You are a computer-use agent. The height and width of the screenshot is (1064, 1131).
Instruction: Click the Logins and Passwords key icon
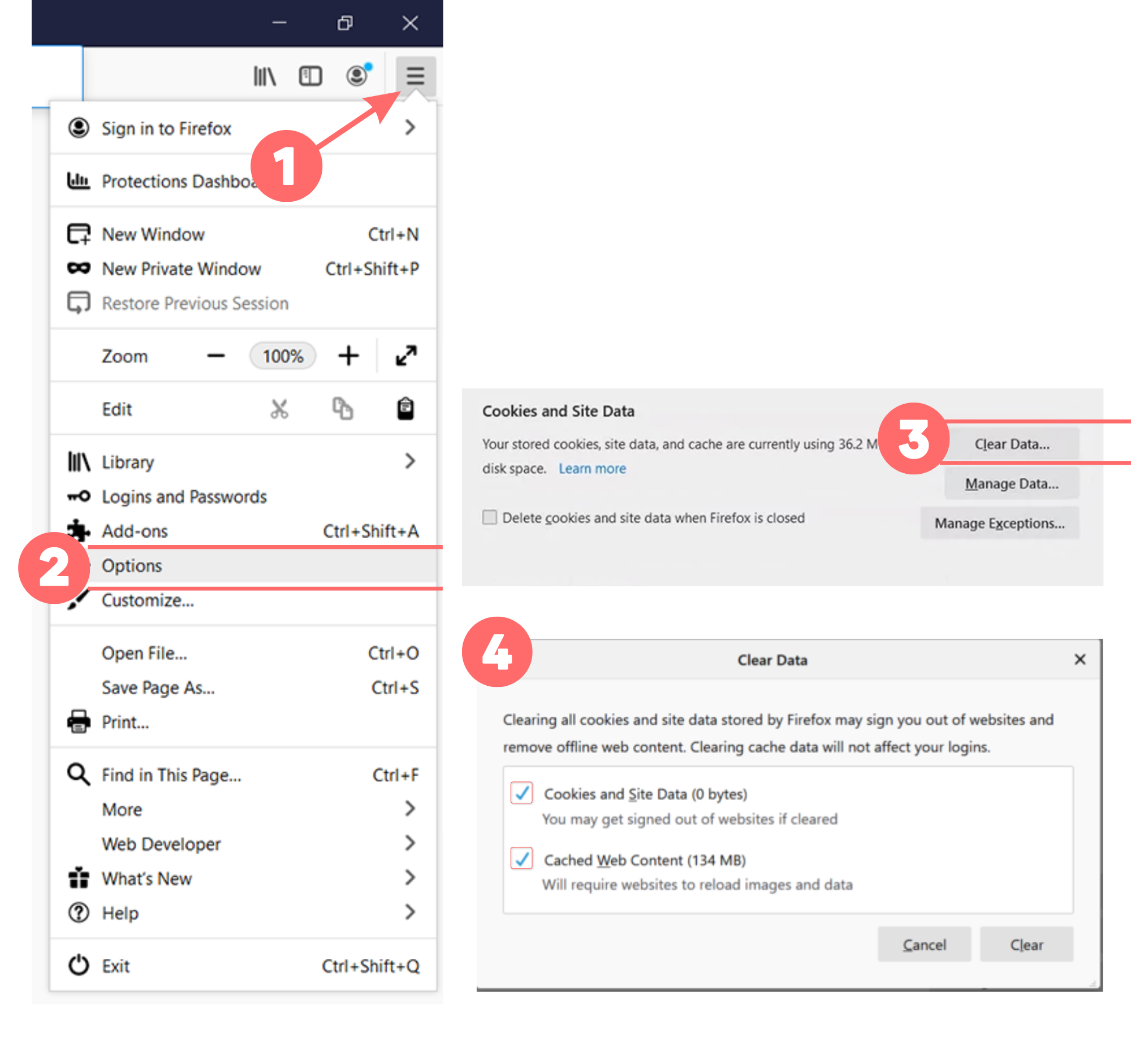pyautogui.click(x=79, y=496)
